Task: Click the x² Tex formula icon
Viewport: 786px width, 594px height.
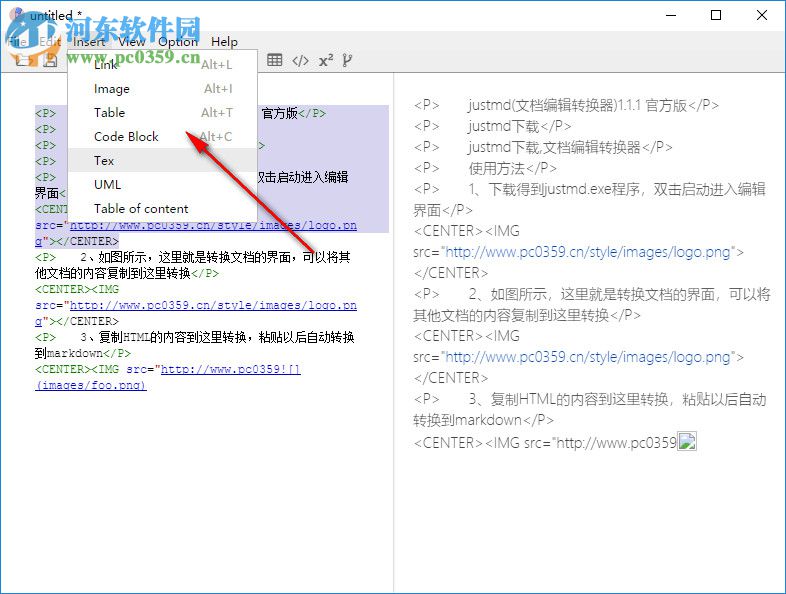Action: 326,61
